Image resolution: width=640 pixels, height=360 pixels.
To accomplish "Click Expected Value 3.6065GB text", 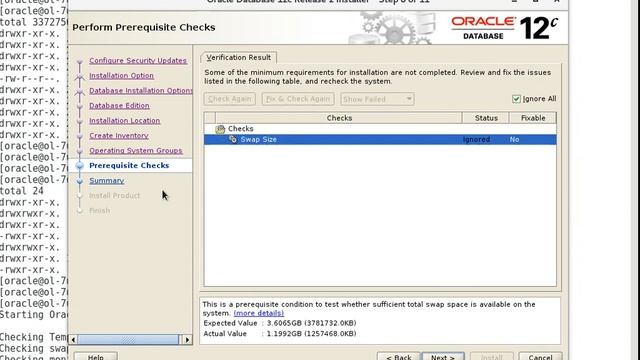I will click(x=280, y=323).
